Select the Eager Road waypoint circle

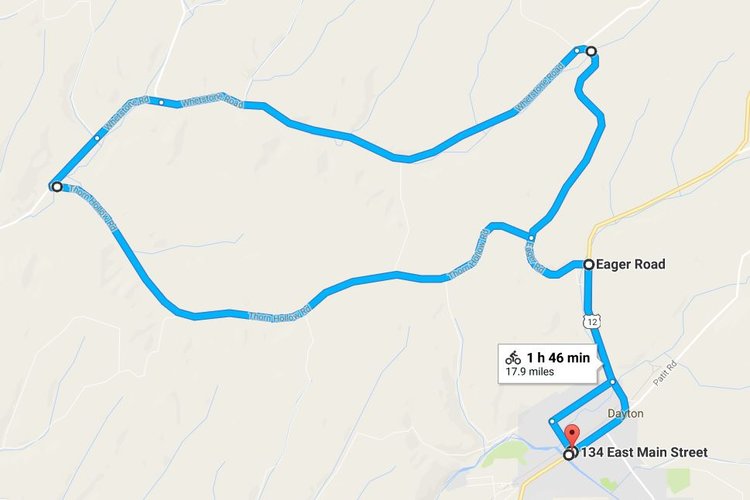tap(589, 264)
